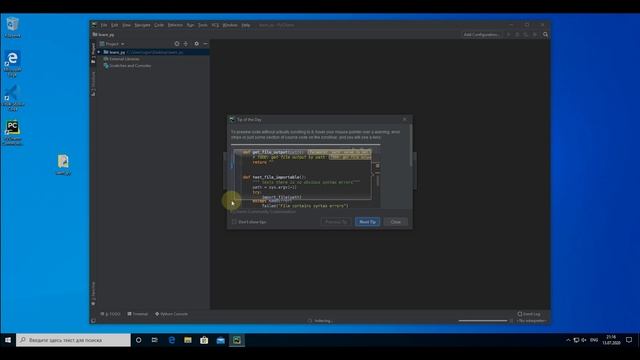Viewport: 640px width, 360px height.
Task: Click the system tray volume icon
Action: pyautogui.click(x=584, y=340)
